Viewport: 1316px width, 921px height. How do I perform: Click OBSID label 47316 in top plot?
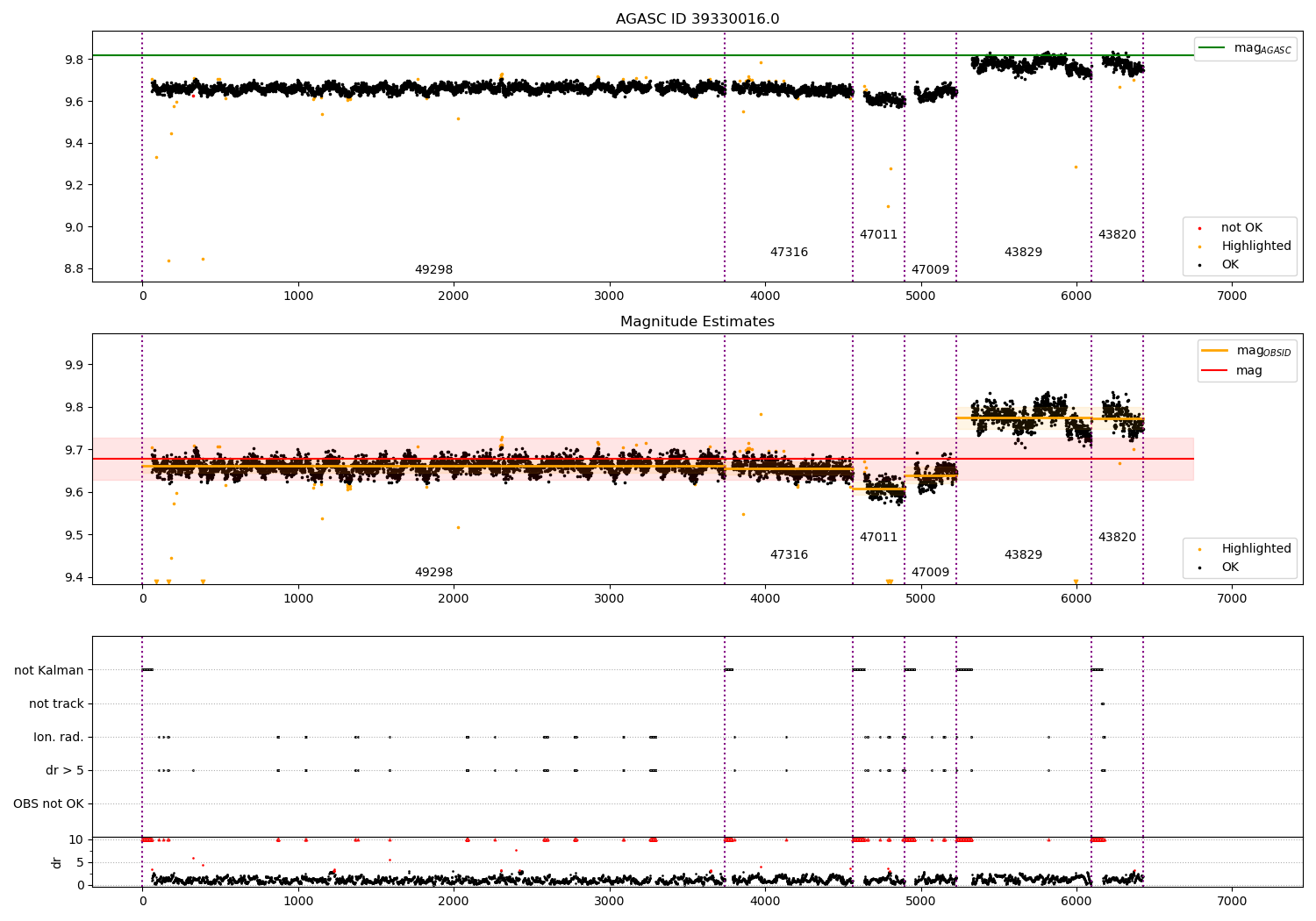[x=789, y=253]
